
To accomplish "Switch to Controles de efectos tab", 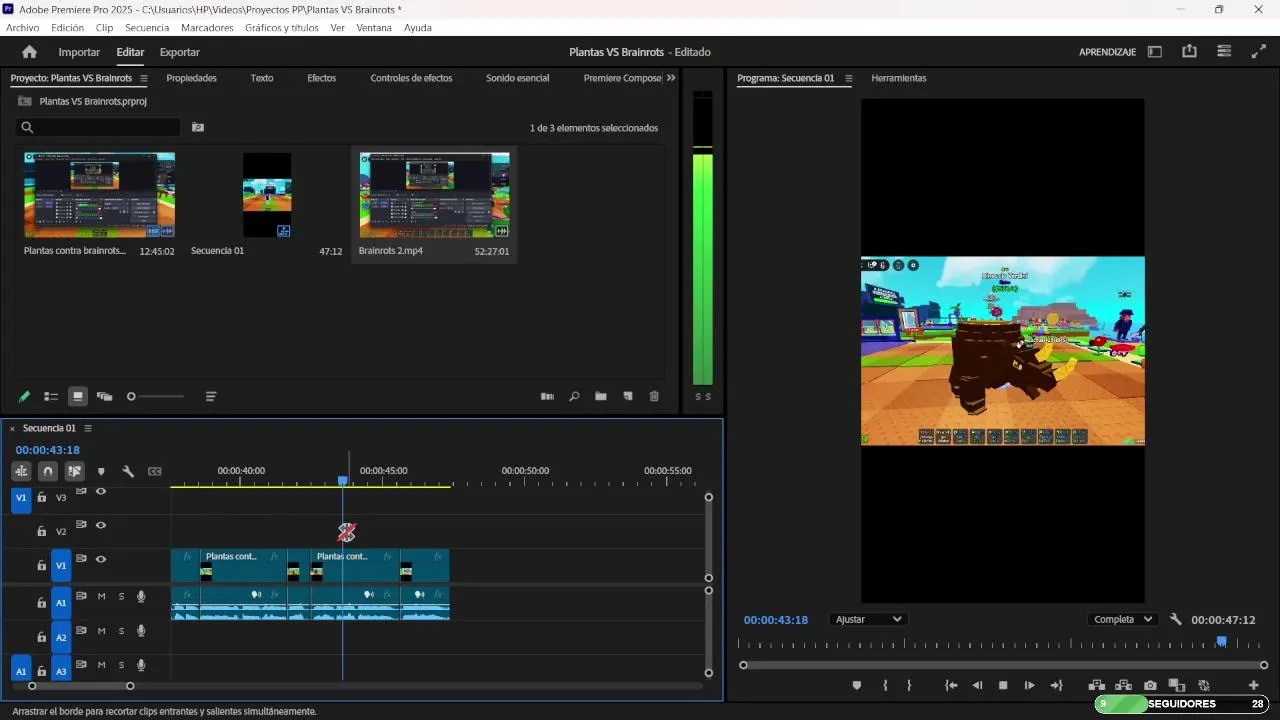I will (411, 78).
